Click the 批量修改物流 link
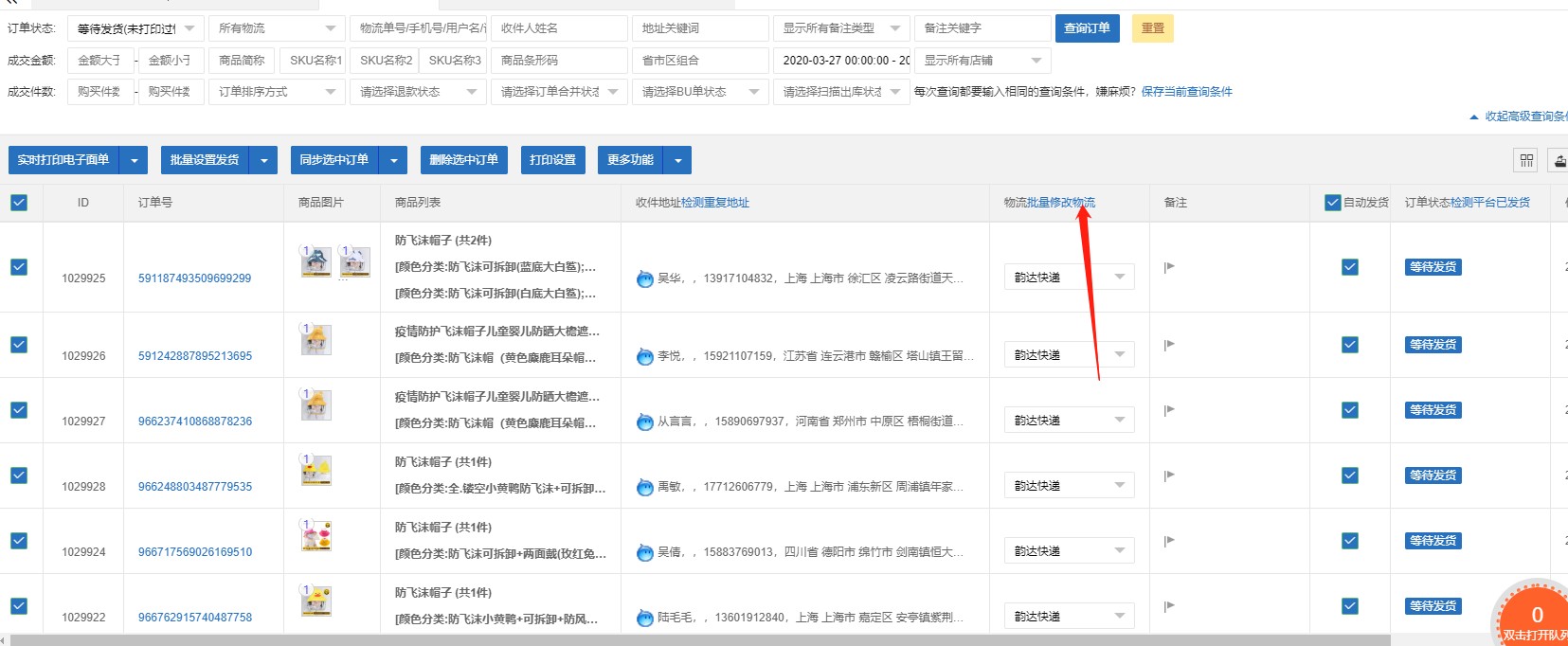Viewport: 1568px width, 646px height. pos(1061,203)
